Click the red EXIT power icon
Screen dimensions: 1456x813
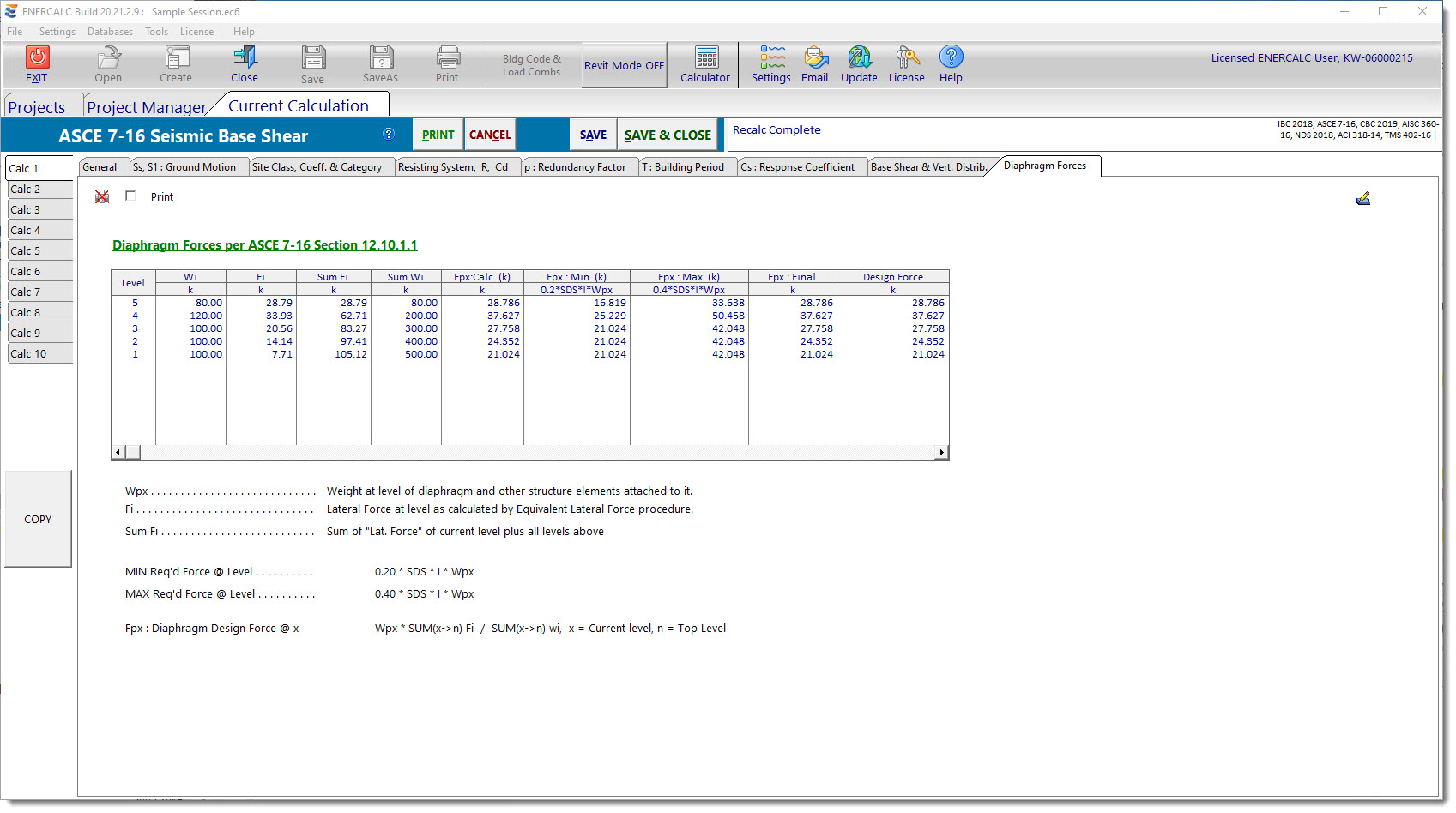click(x=37, y=57)
